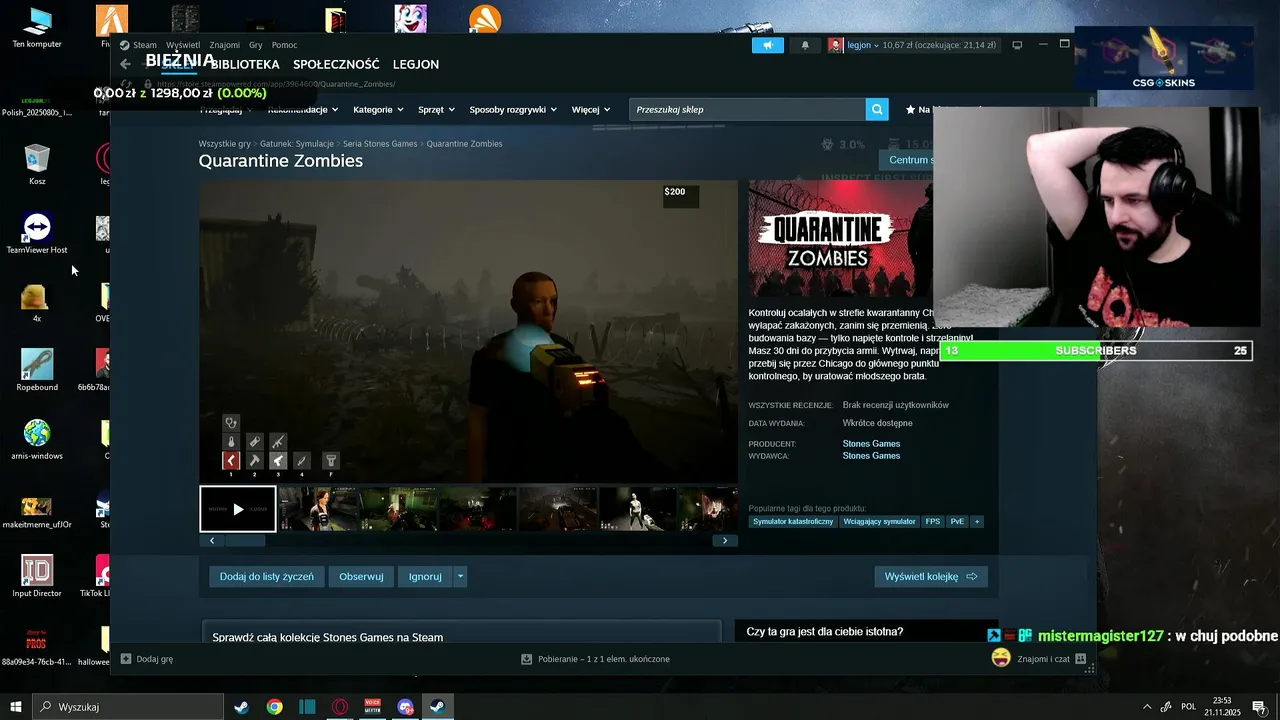Click the Wyświetl kolejkę button
This screenshot has height=720, width=1280.
click(931, 576)
